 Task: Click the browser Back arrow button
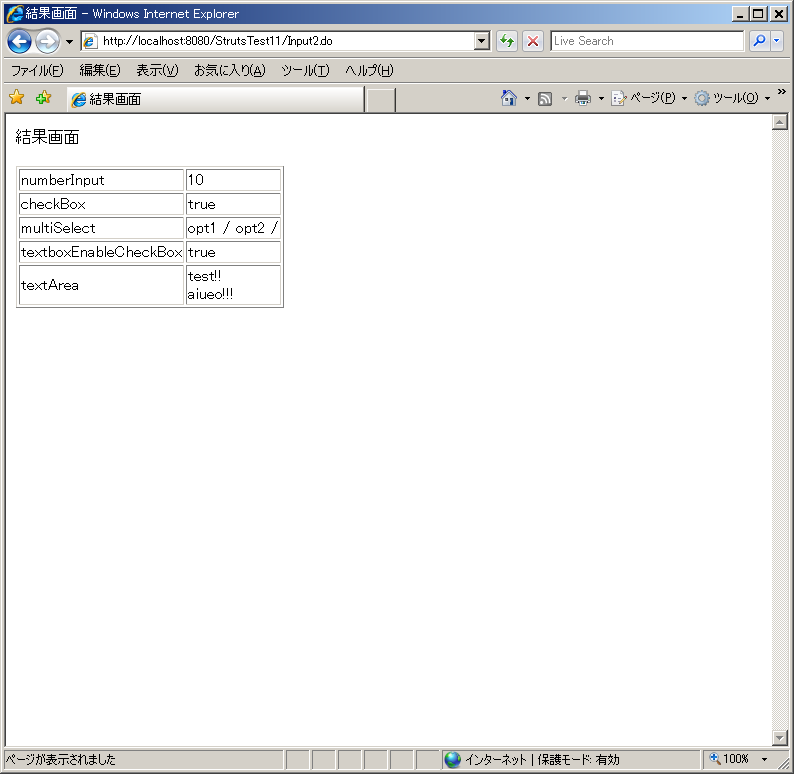click(x=20, y=41)
